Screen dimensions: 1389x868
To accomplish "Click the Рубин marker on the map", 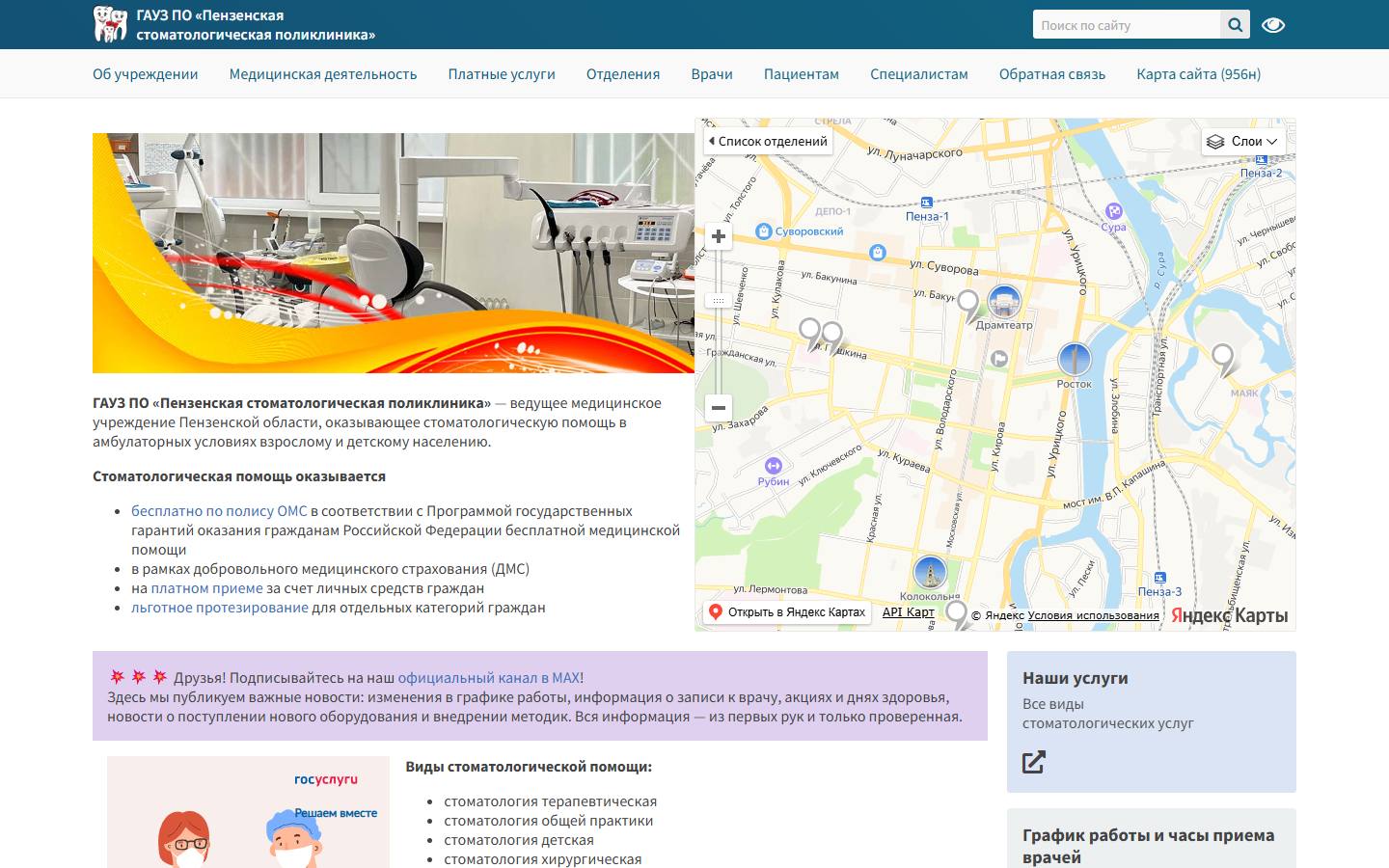I will 773,466.
